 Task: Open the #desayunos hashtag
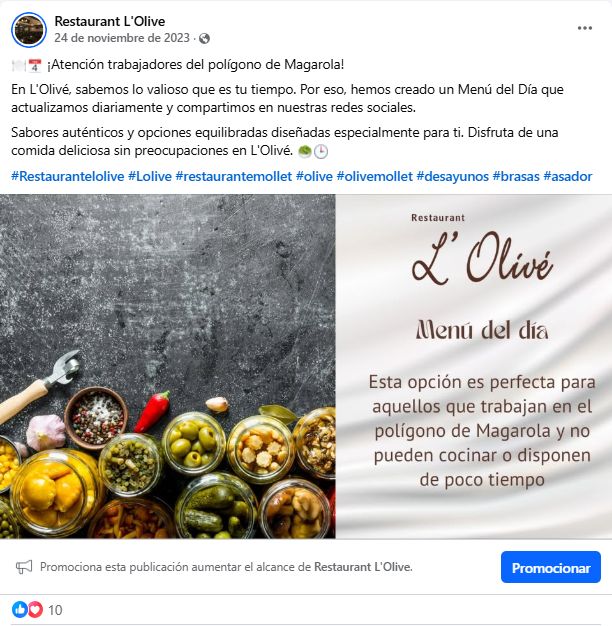tap(452, 176)
